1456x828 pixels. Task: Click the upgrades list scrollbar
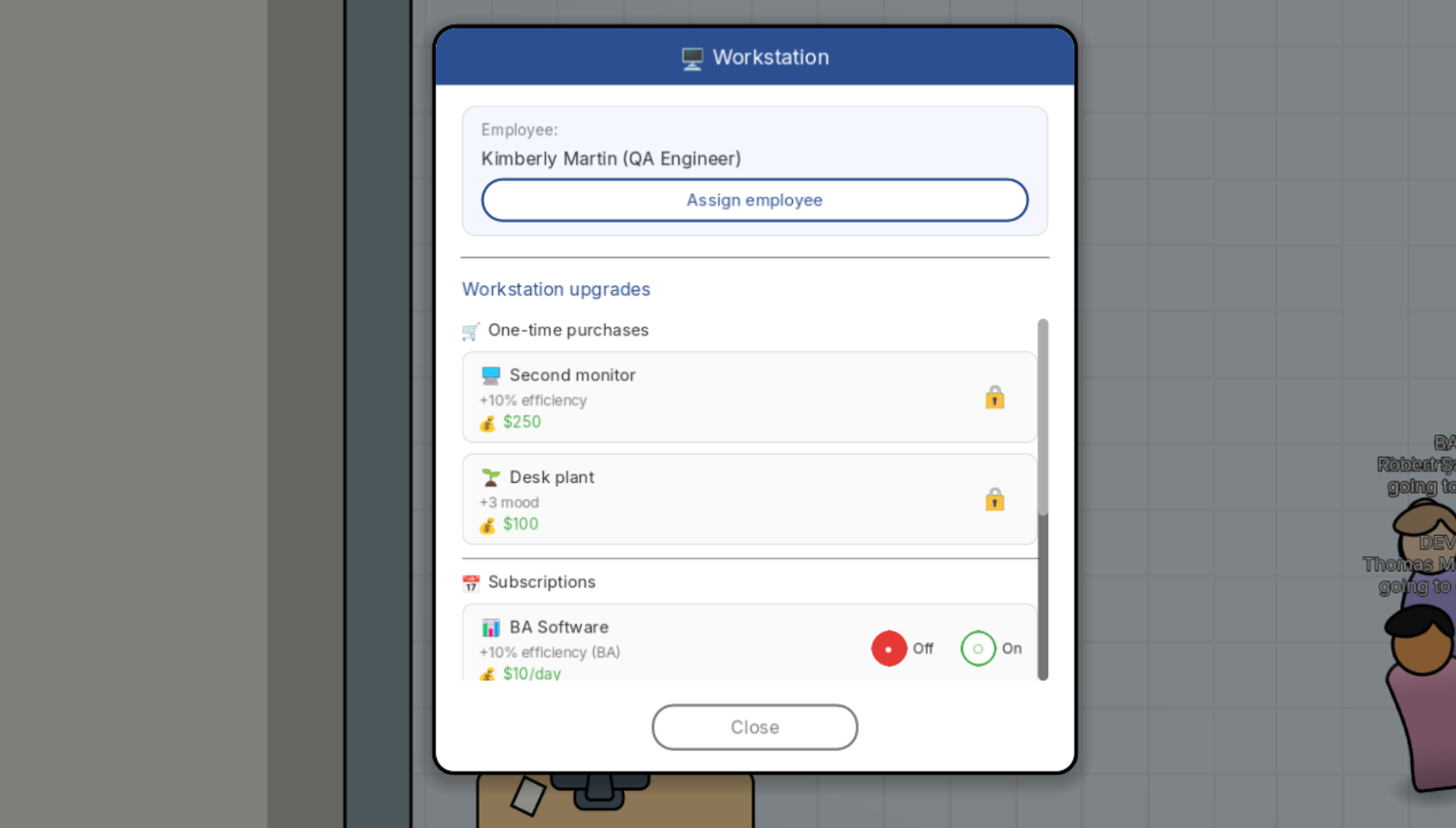(1043, 417)
